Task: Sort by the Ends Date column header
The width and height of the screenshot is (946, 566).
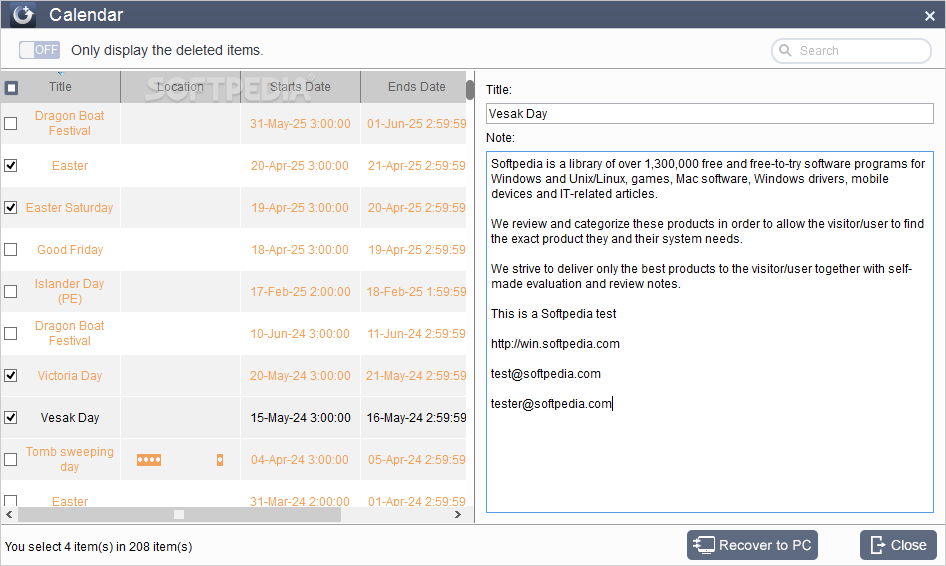Action: [x=416, y=87]
